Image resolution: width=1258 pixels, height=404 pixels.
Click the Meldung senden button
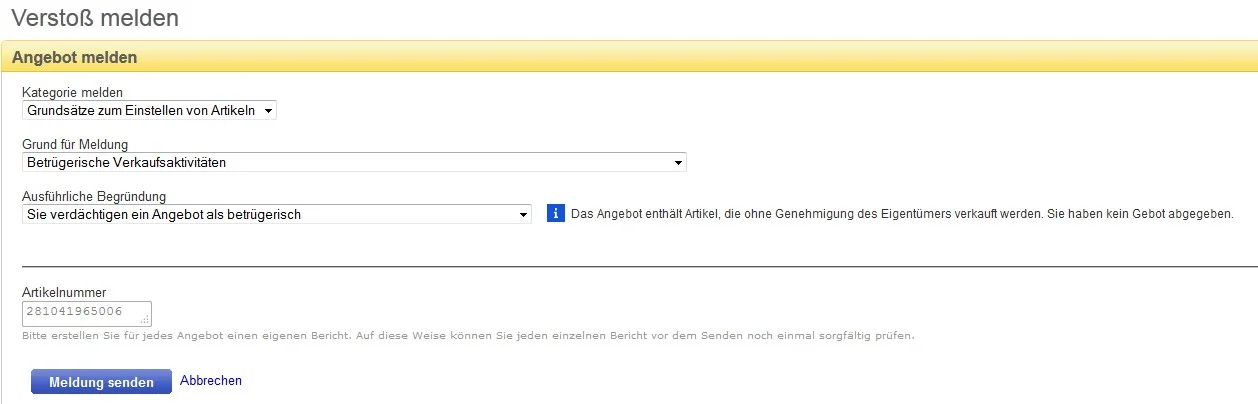[x=101, y=382]
